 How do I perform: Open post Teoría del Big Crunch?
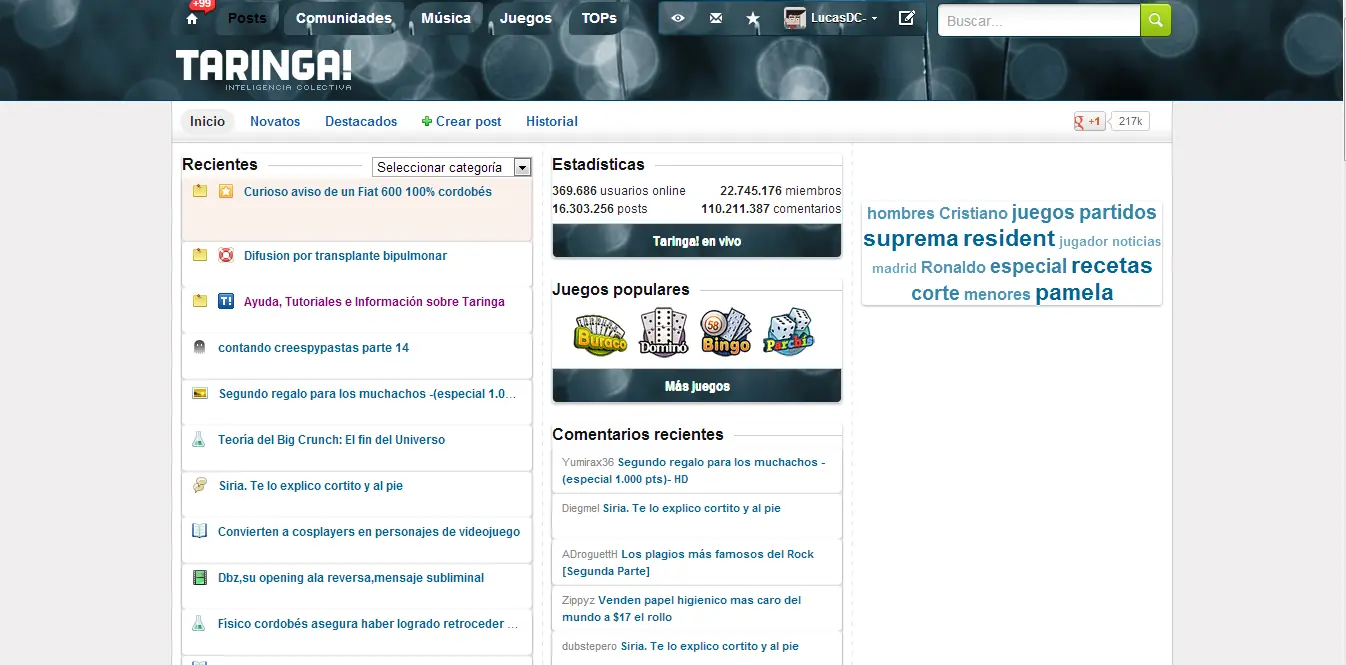[x=331, y=439]
